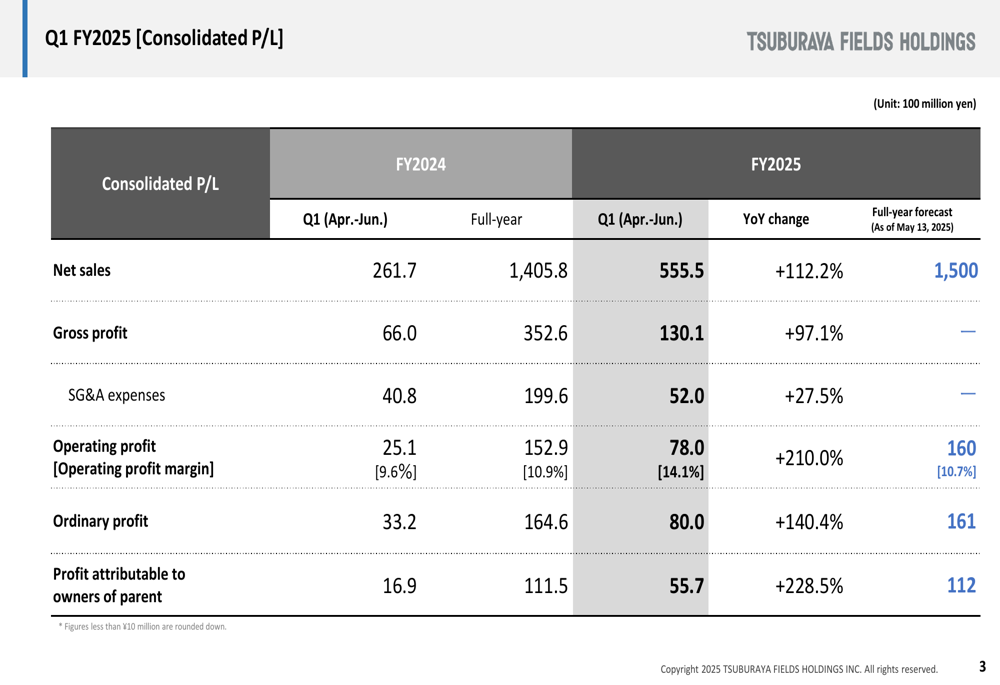Click the +210.0% operating profit YoY change

coord(808,458)
